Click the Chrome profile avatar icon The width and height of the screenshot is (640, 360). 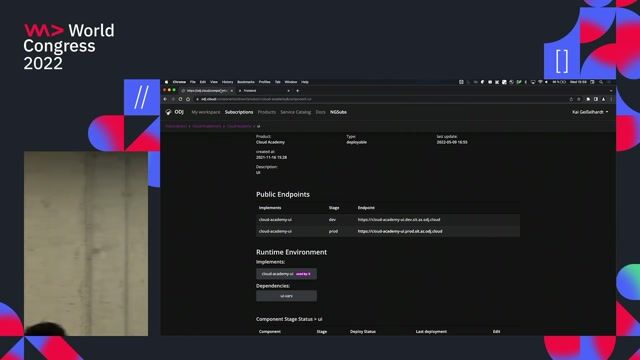click(x=604, y=99)
